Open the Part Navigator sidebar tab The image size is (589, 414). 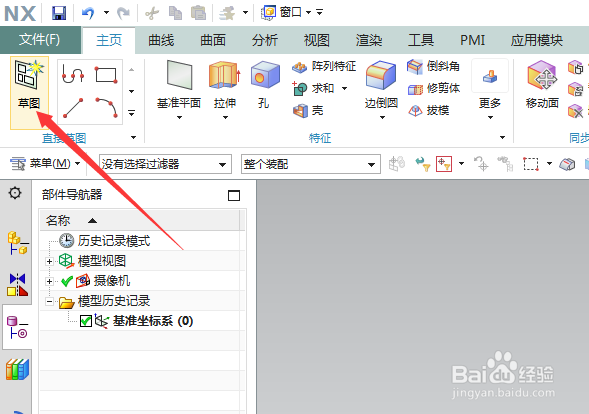[17, 327]
